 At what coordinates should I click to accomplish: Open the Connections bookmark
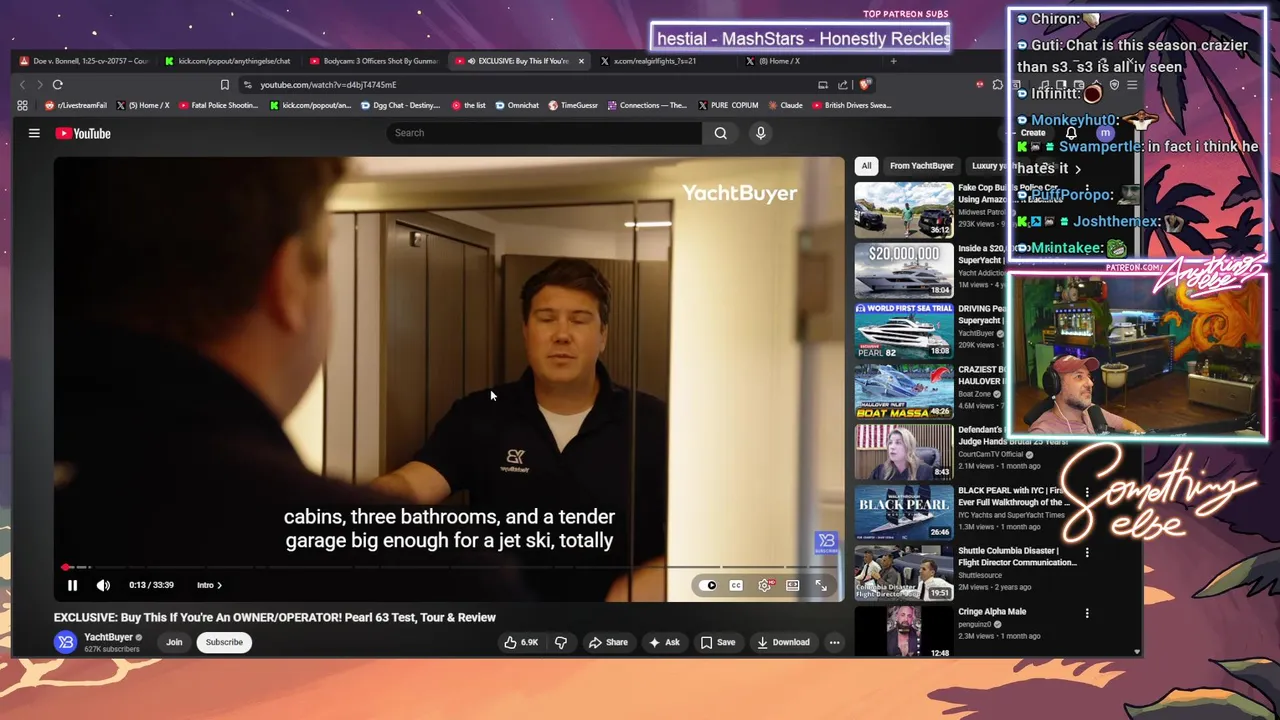pyautogui.click(x=647, y=105)
